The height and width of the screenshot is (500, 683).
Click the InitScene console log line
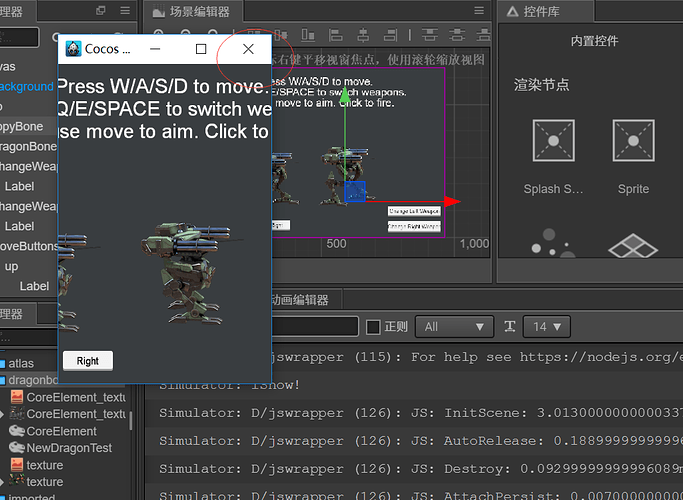(x=420, y=413)
